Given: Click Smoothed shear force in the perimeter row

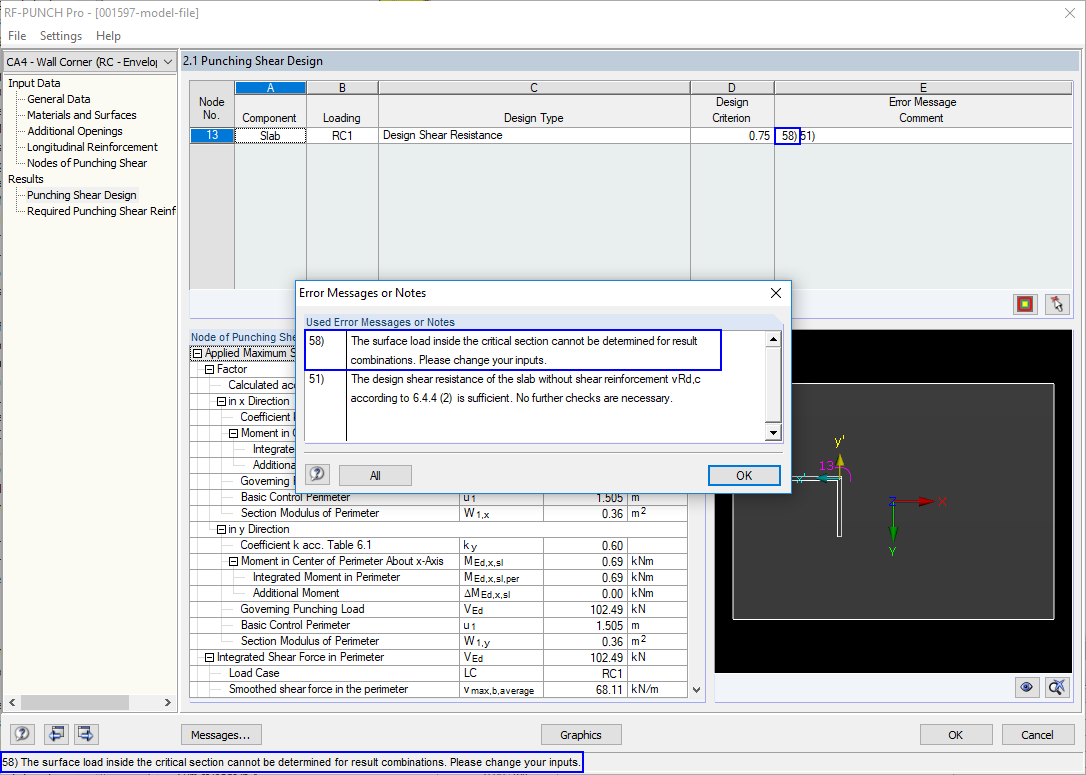Looking at the screenshot, I should [438, 690].
